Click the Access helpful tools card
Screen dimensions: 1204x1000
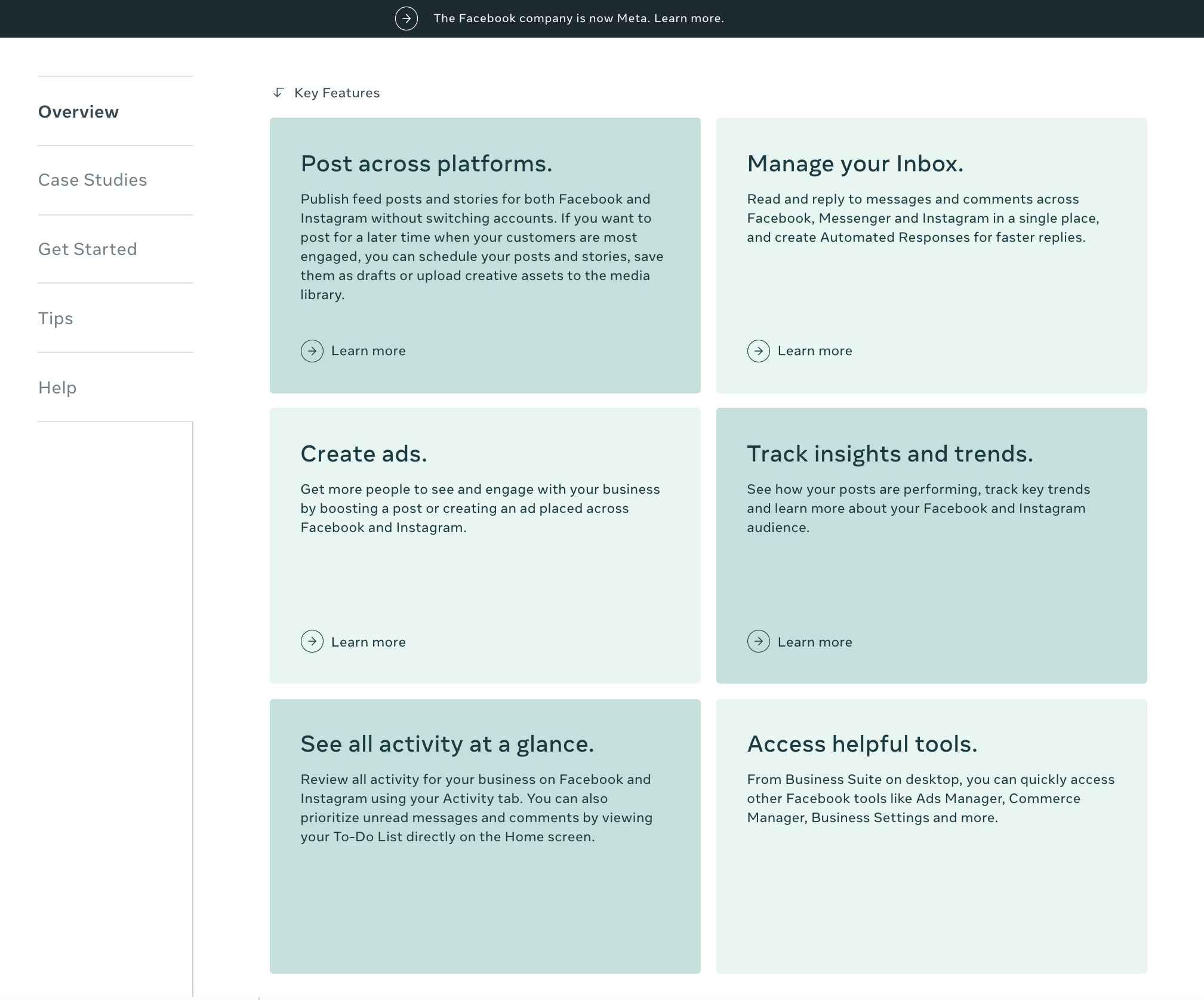click(931, 836)
